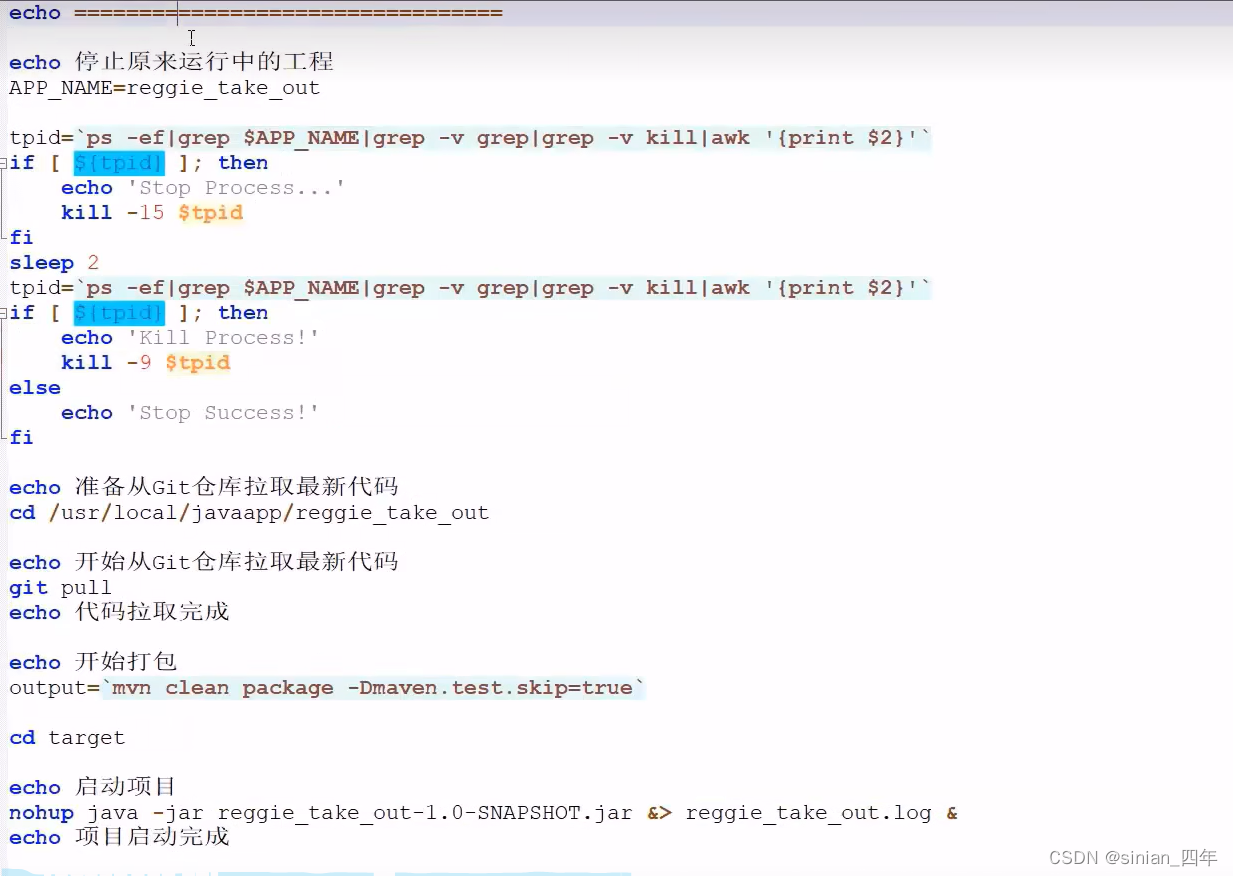Image resolution: width=1233 pixels, height=876 pixels.
Task: Click highlighted ${tpid} in the if before kill -15
Action: (119, 163)
